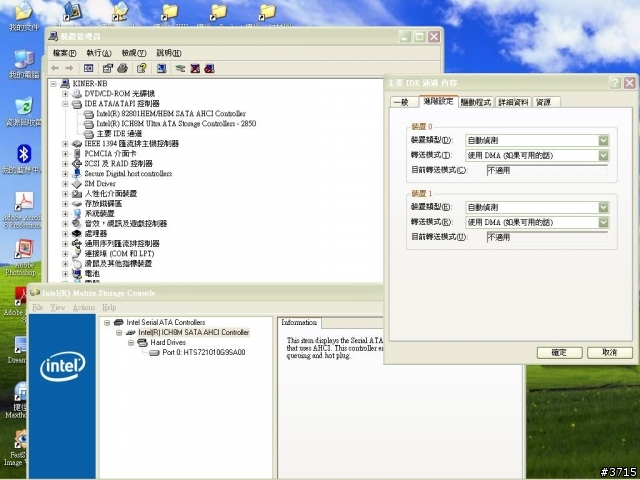Click the toolbar icon showing computer with red X

coord(195,68)
